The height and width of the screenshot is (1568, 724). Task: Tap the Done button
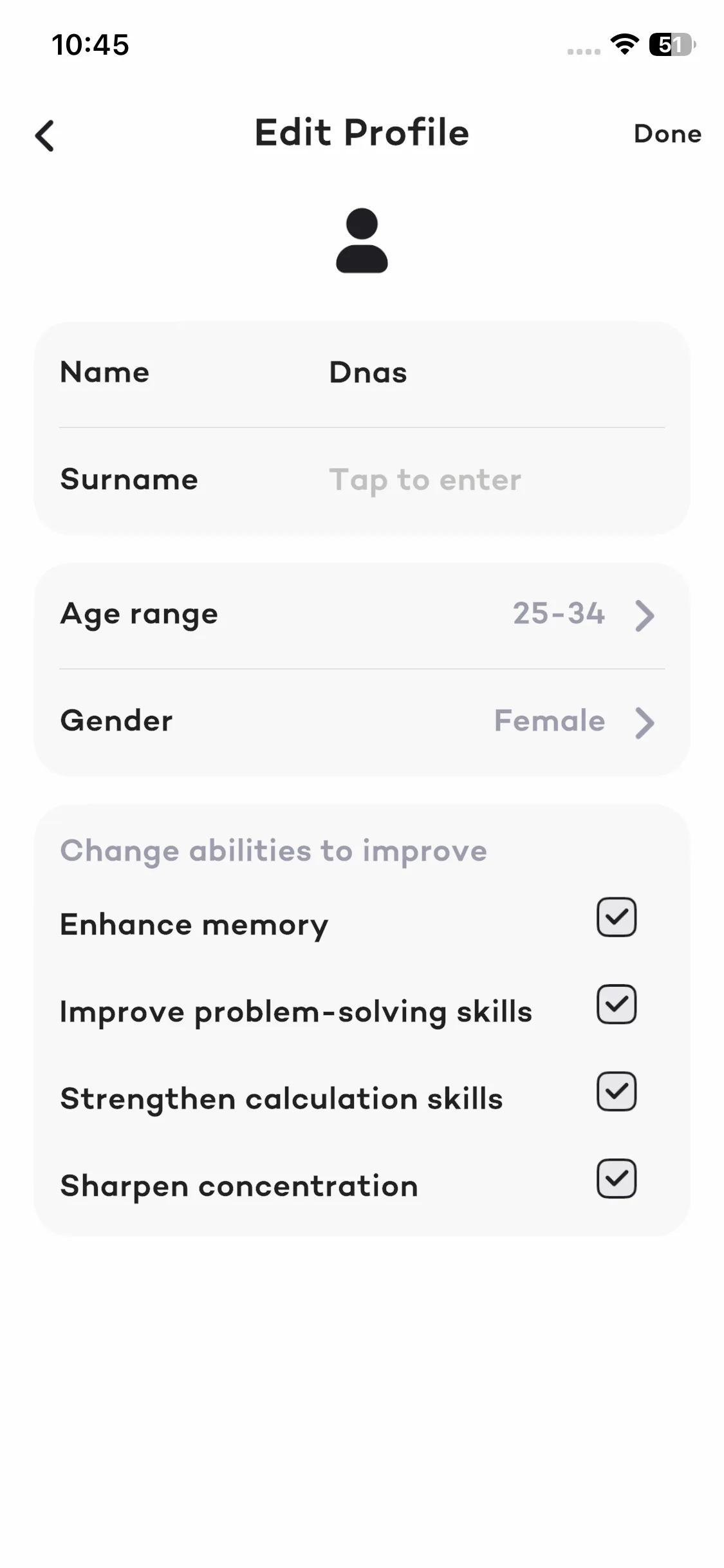667,134
